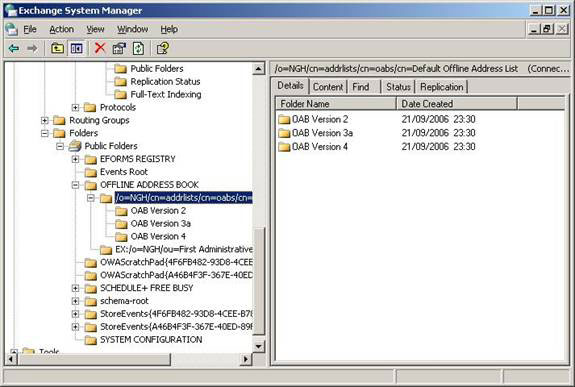Expand the schema-root node
Image resolution: width=575 pixels, height=387 pixels.
(75, 301)
